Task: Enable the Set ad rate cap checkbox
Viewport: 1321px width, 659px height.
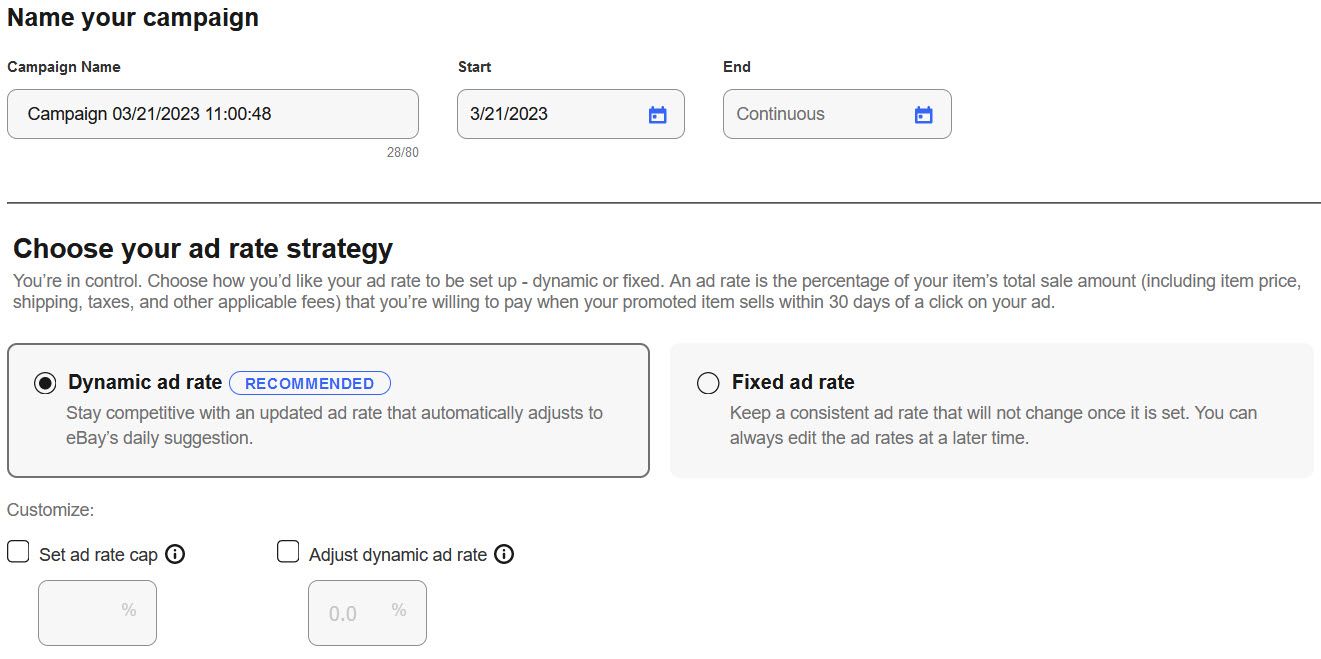Action: (x=18, y=551)
